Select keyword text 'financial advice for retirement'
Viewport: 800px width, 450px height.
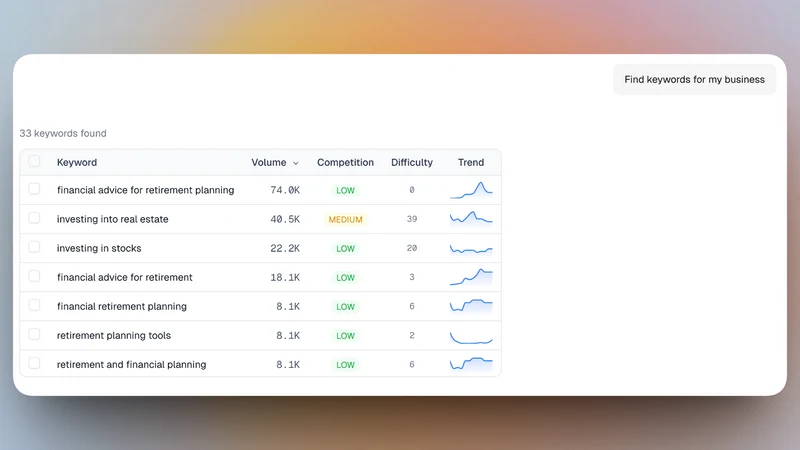(124, 277)
